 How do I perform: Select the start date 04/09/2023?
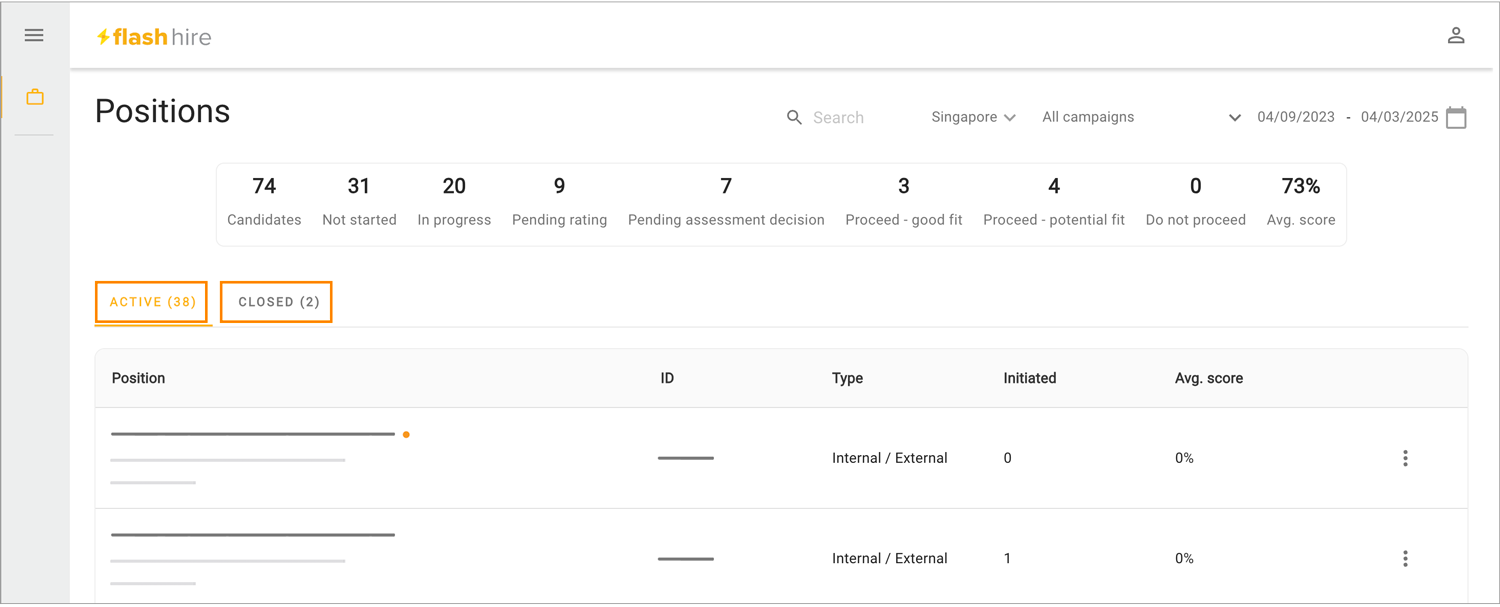[1296, 117]
